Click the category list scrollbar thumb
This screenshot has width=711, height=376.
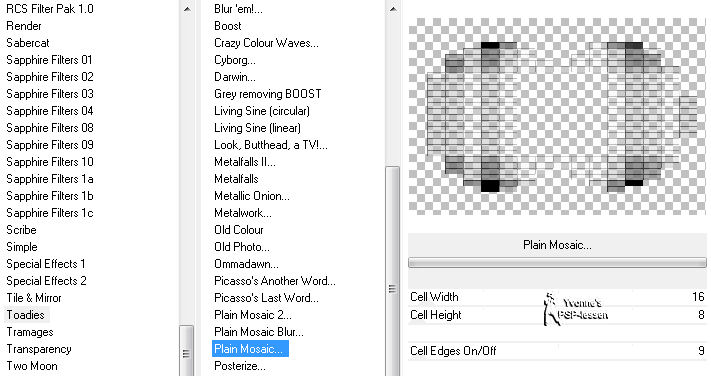point(186,350)
